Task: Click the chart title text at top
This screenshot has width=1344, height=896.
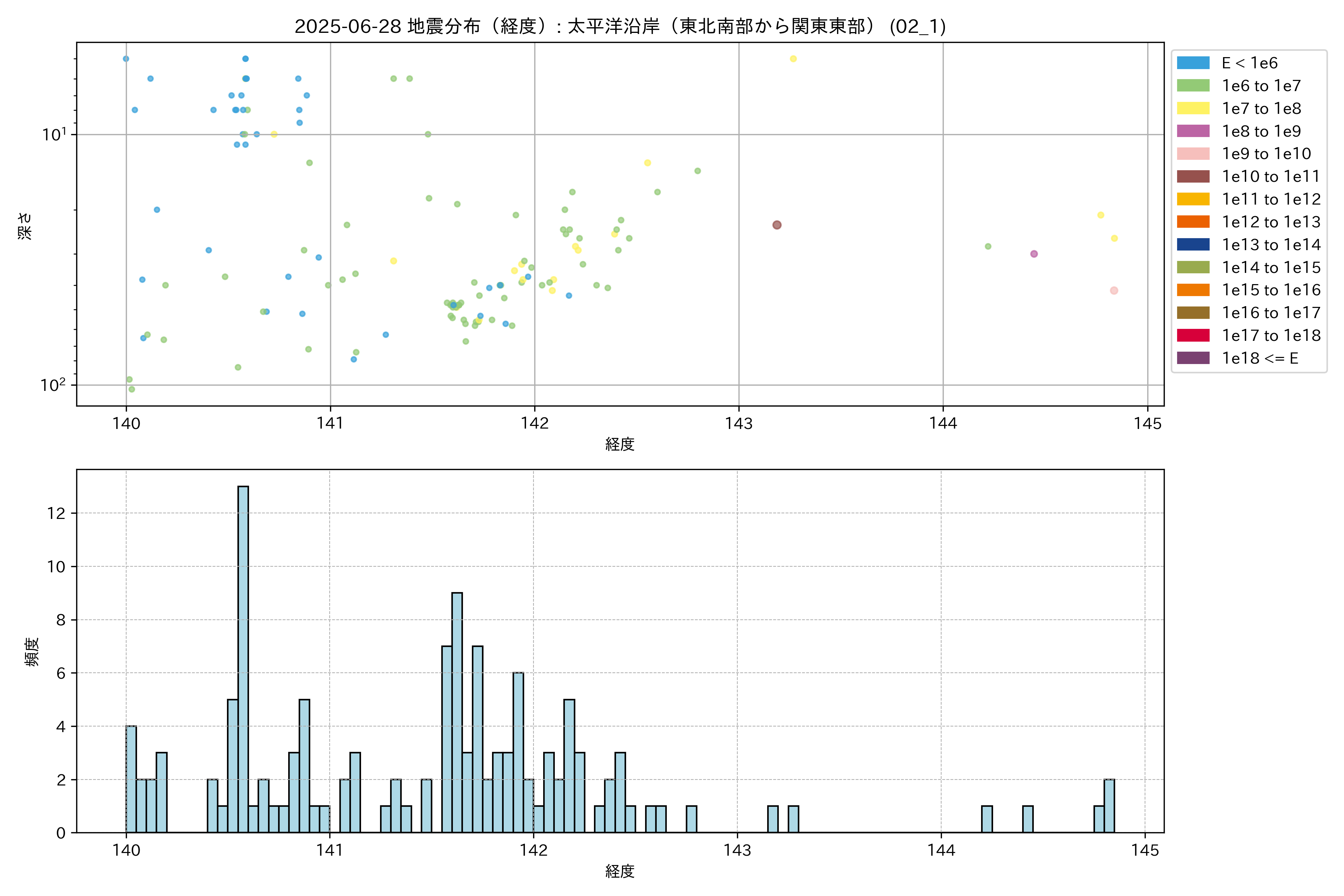Action: pos(620,26)
